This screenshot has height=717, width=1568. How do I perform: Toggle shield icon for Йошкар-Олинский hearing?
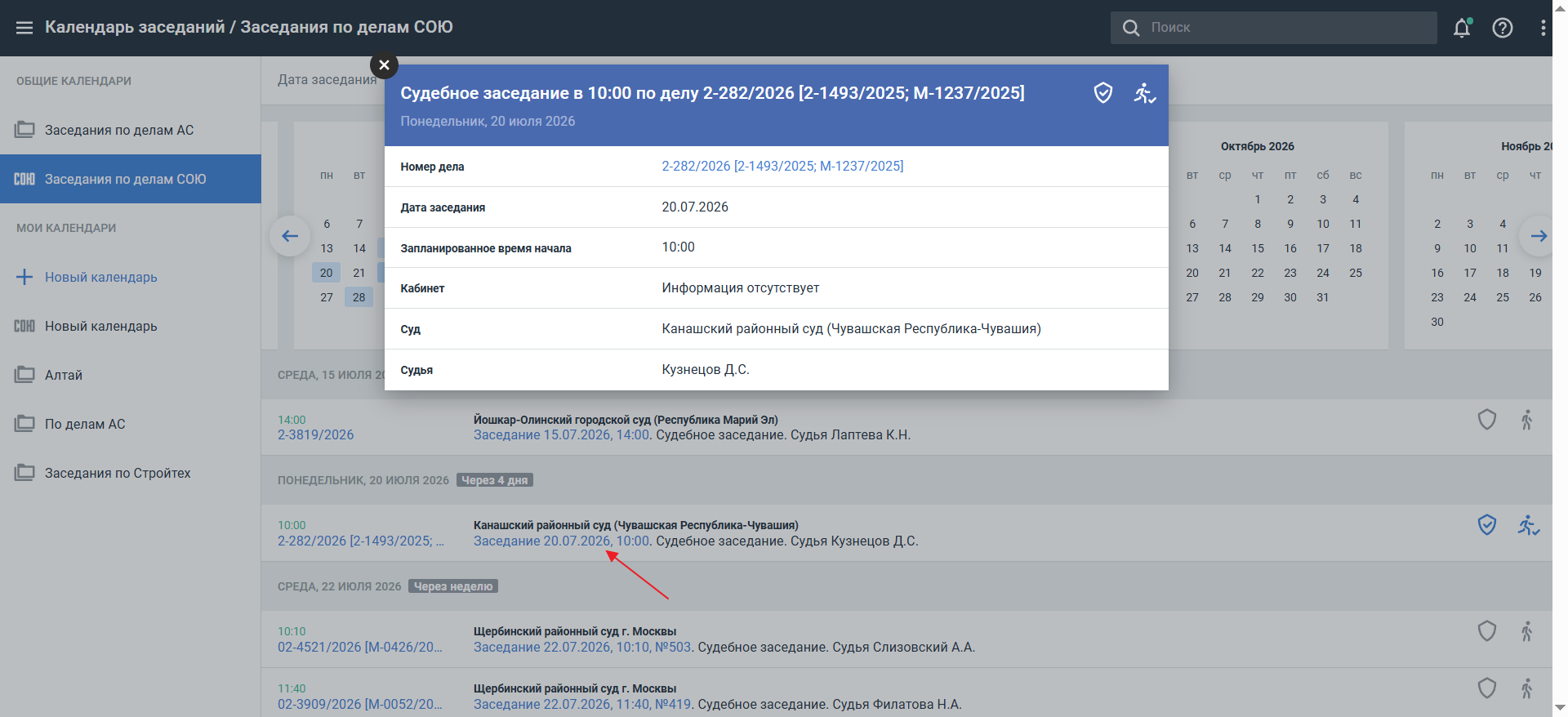(x=1487, y=420)
